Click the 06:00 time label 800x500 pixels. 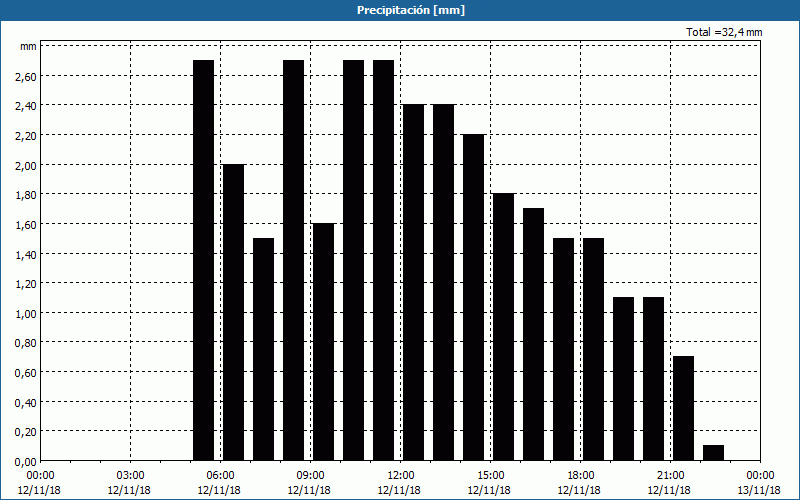point(220,476)
